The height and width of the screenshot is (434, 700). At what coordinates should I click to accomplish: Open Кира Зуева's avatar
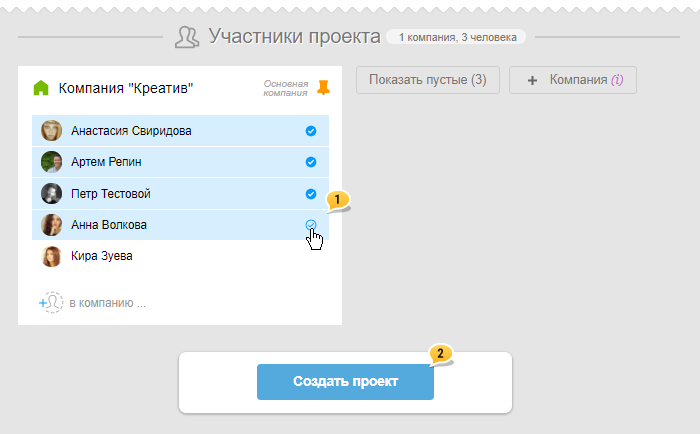coord(51,256)
